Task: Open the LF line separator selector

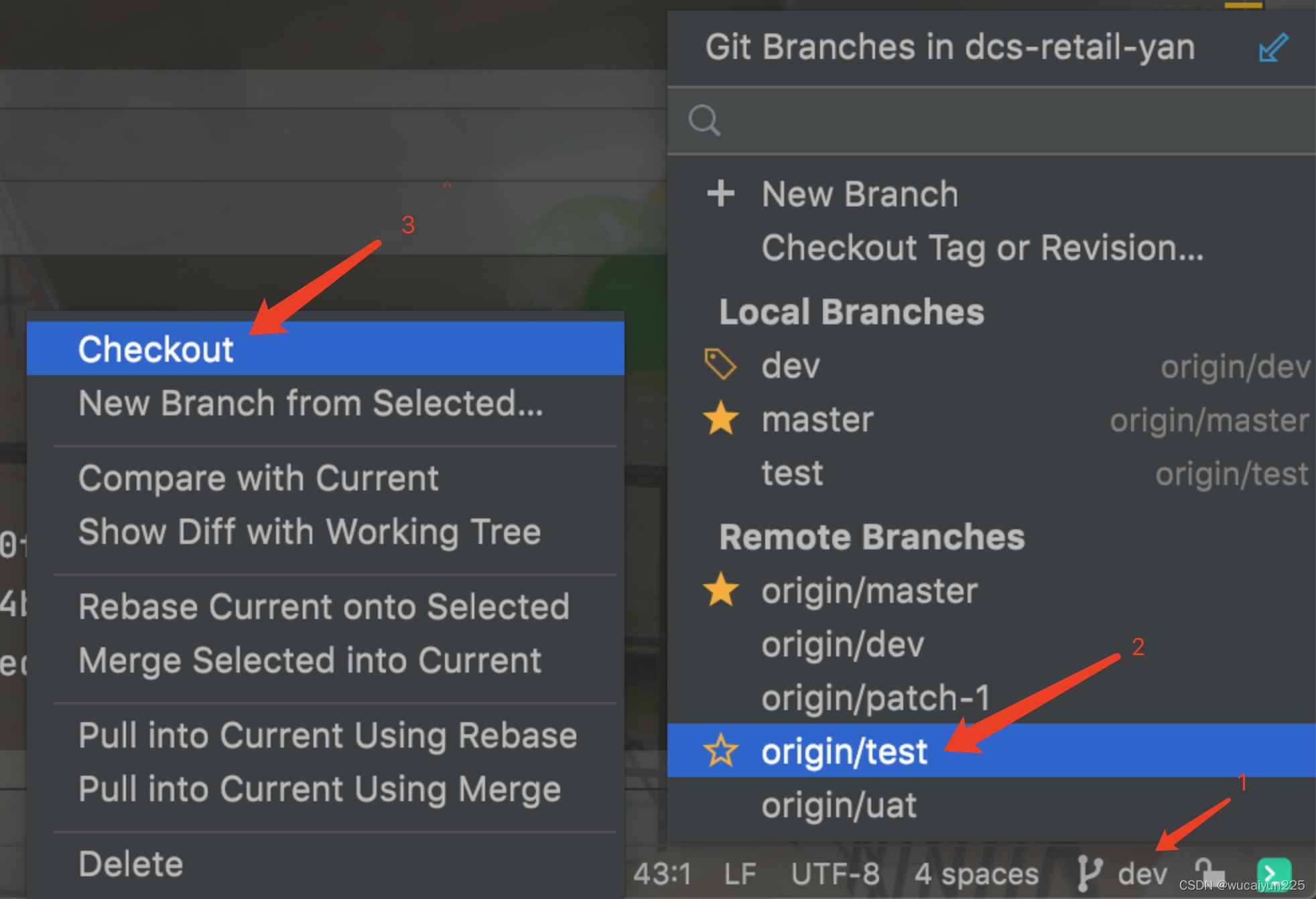Action: pyautogui.click(x=740, y=874)
